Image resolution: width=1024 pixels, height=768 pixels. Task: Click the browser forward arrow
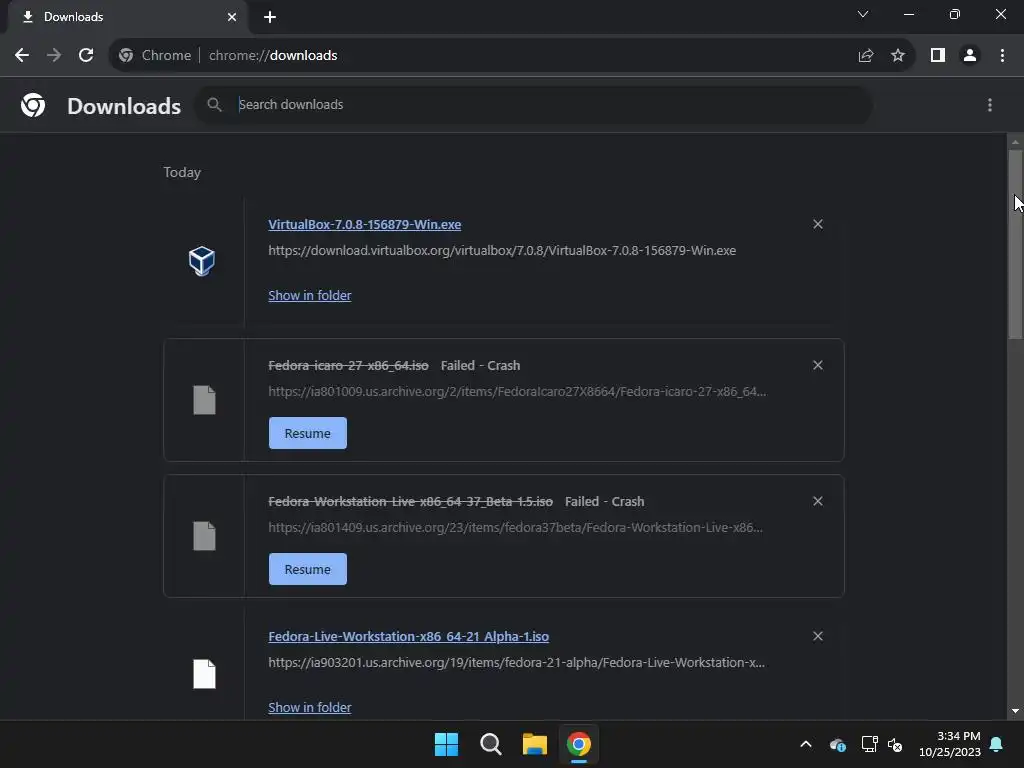coord(54,56)
